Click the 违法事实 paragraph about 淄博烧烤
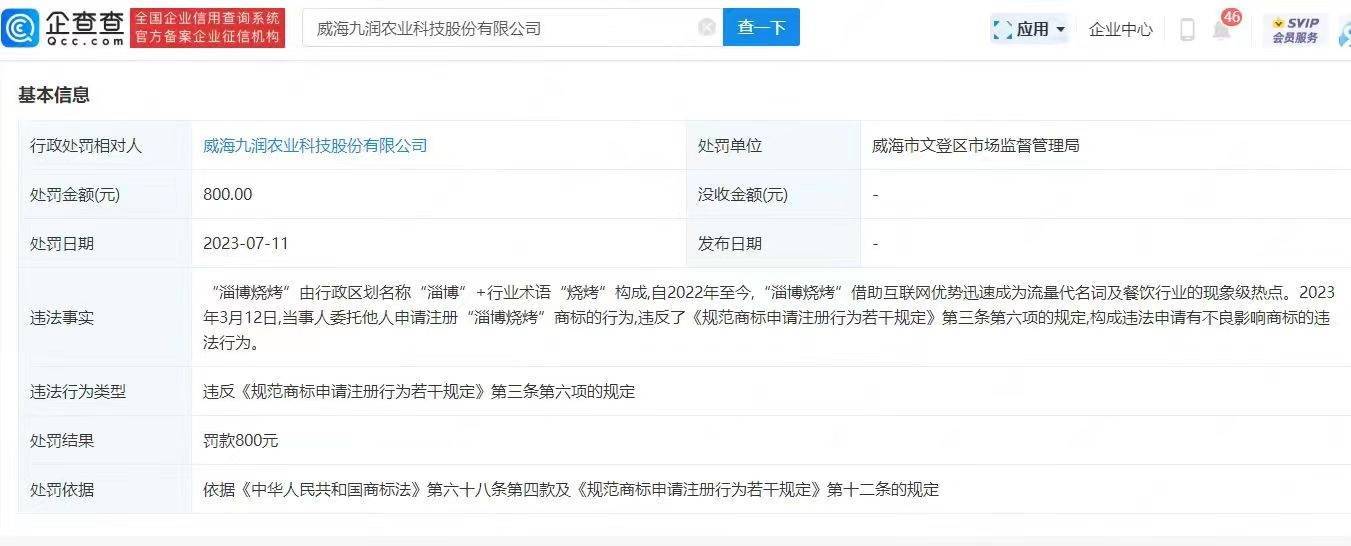Screen dimensions: 1351x546 (x=769, y=317)
